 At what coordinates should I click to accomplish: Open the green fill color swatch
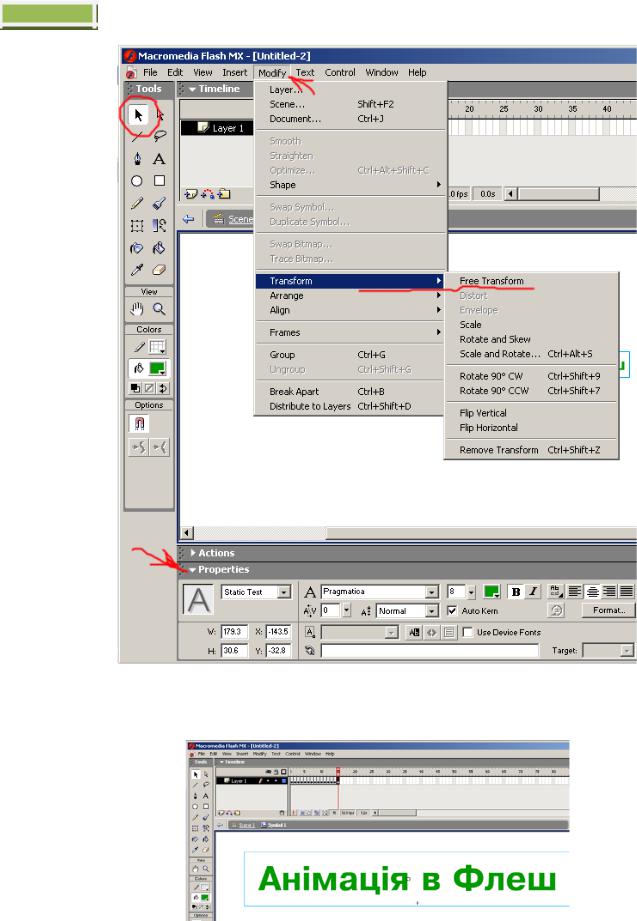click(157, 368)
